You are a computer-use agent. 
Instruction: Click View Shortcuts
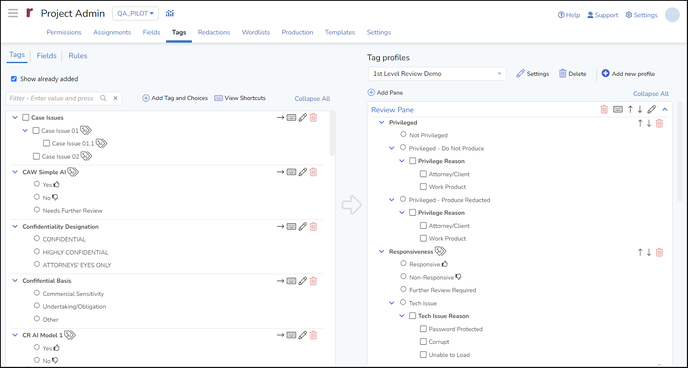[240, 98]
